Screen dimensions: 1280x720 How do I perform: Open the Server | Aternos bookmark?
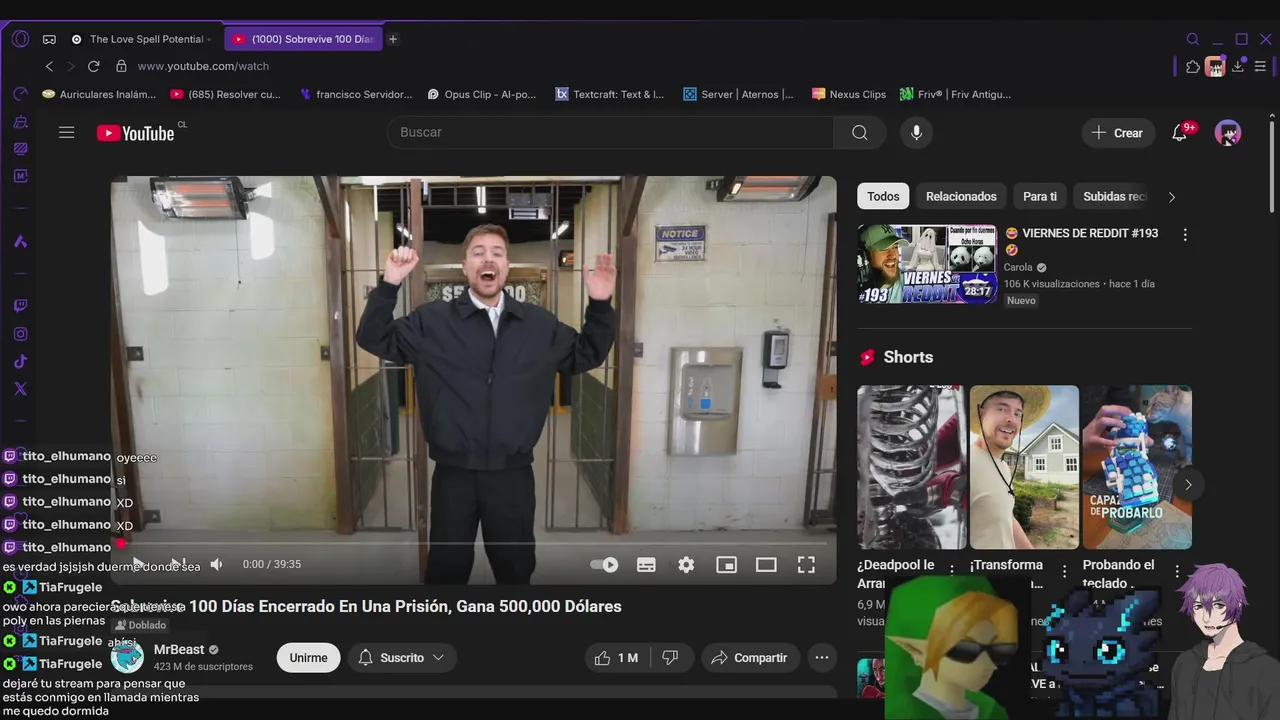click(739, 94)
